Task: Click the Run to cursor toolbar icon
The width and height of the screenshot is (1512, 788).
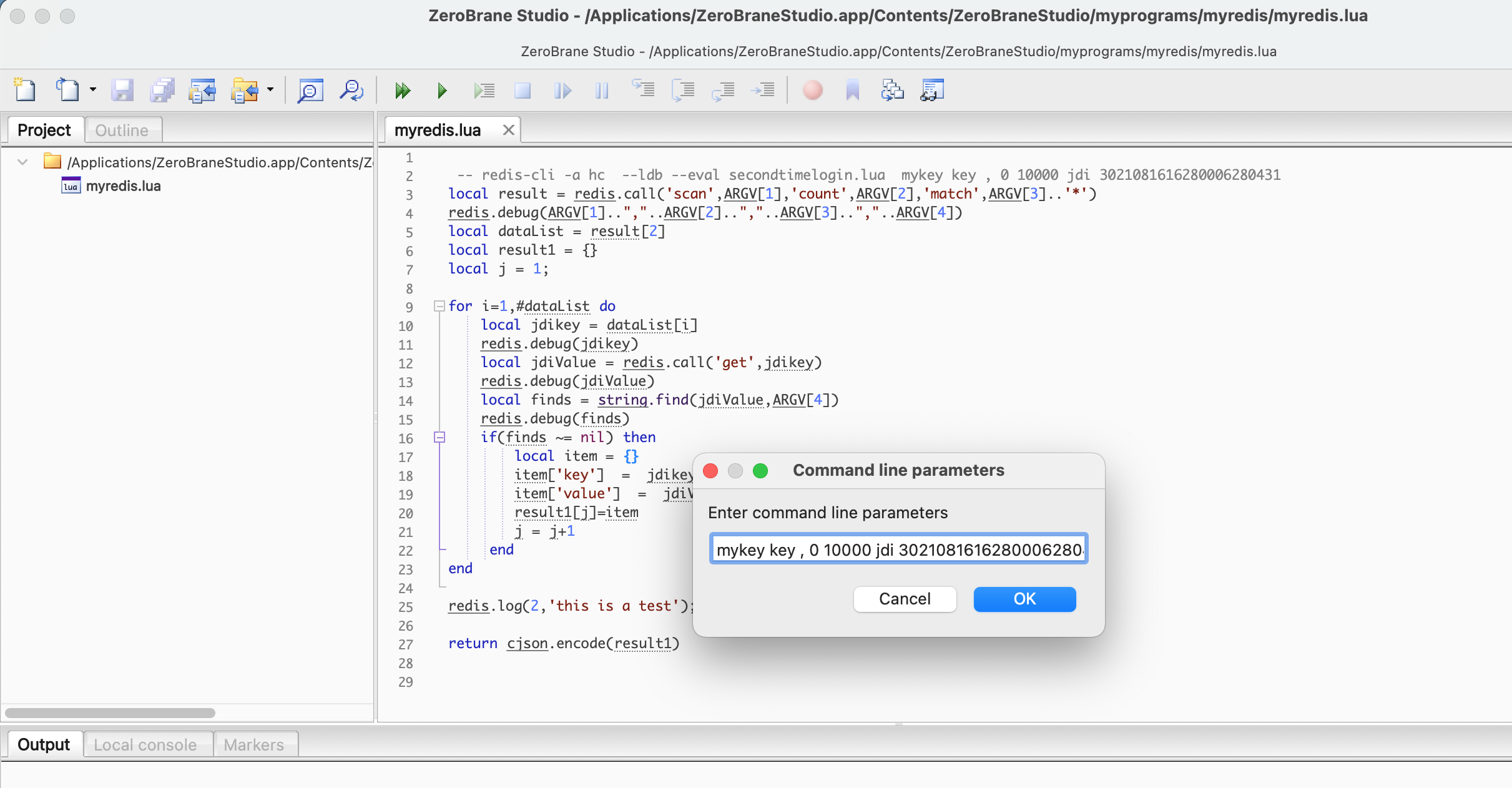Action: tap(484, 91)
